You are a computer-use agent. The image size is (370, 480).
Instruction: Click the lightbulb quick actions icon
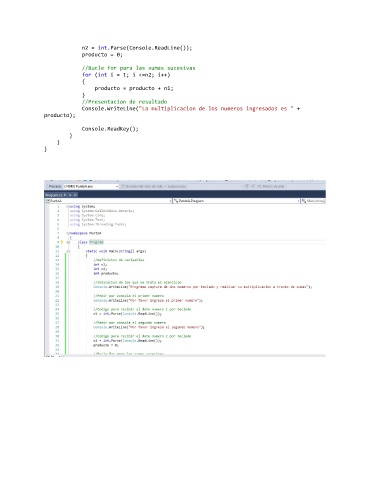pyautogui.click(x=61, y=242)
